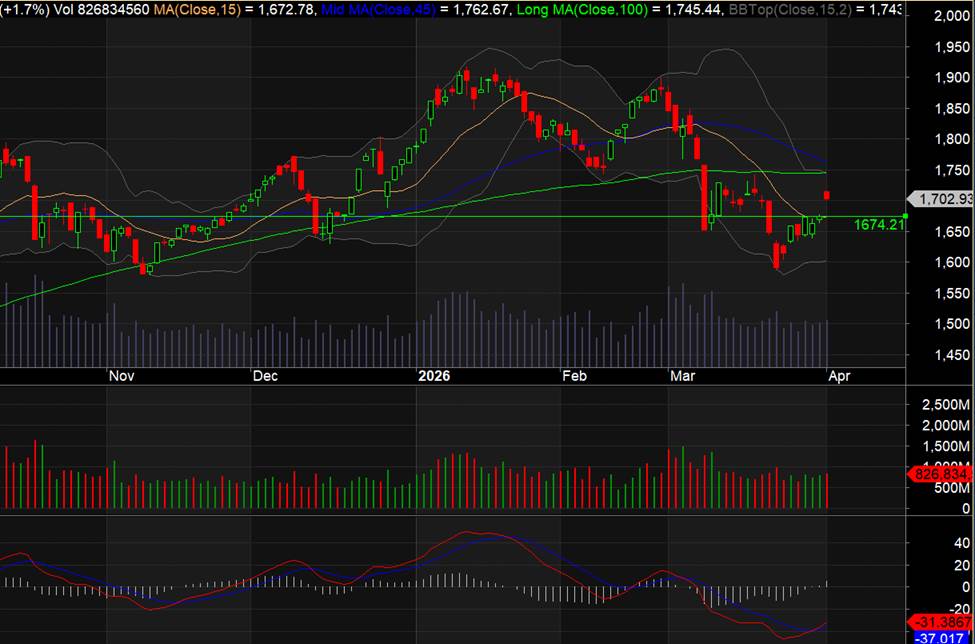Viewport: 975px width, 644px height.
Task: Select the red -31.3867 MACD value tag
Action: pos(942,622)
